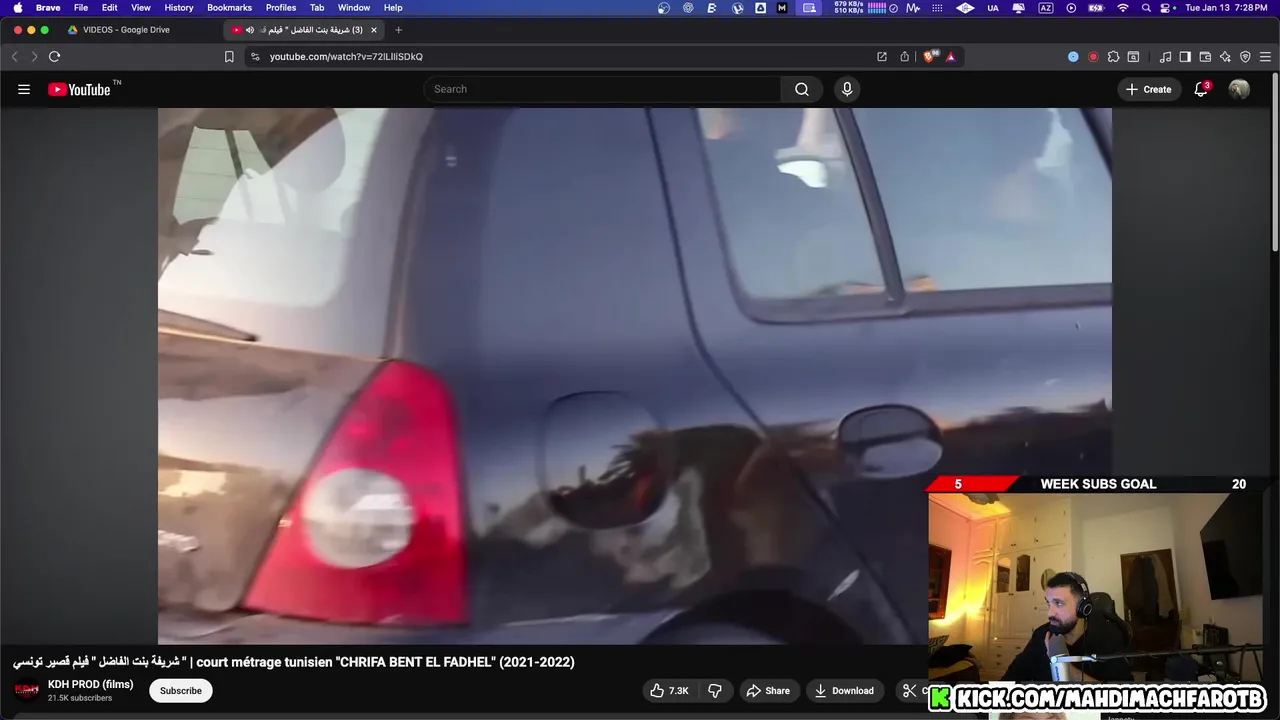Viewport: 1280px width, 720px height.
Task: Open macOS Wi-Fi status menu
Action: coord(1122,8)
